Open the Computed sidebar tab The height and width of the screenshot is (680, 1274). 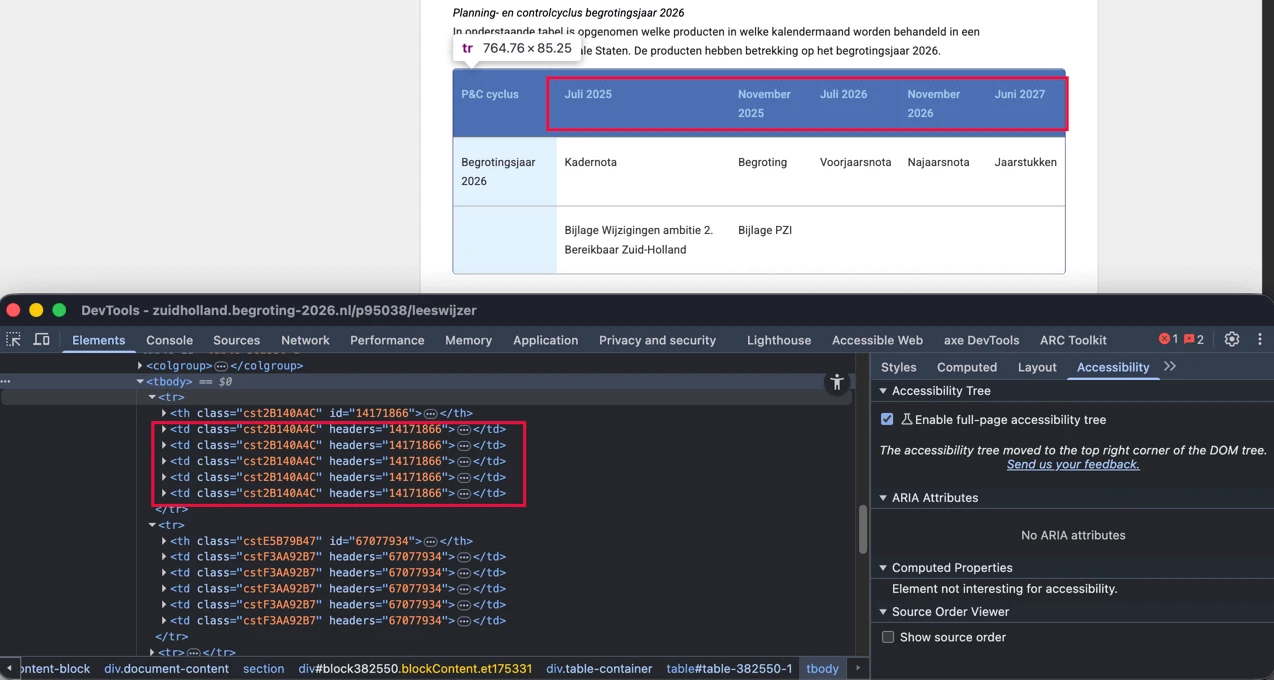pyautogui.click(x=966, y=367)
